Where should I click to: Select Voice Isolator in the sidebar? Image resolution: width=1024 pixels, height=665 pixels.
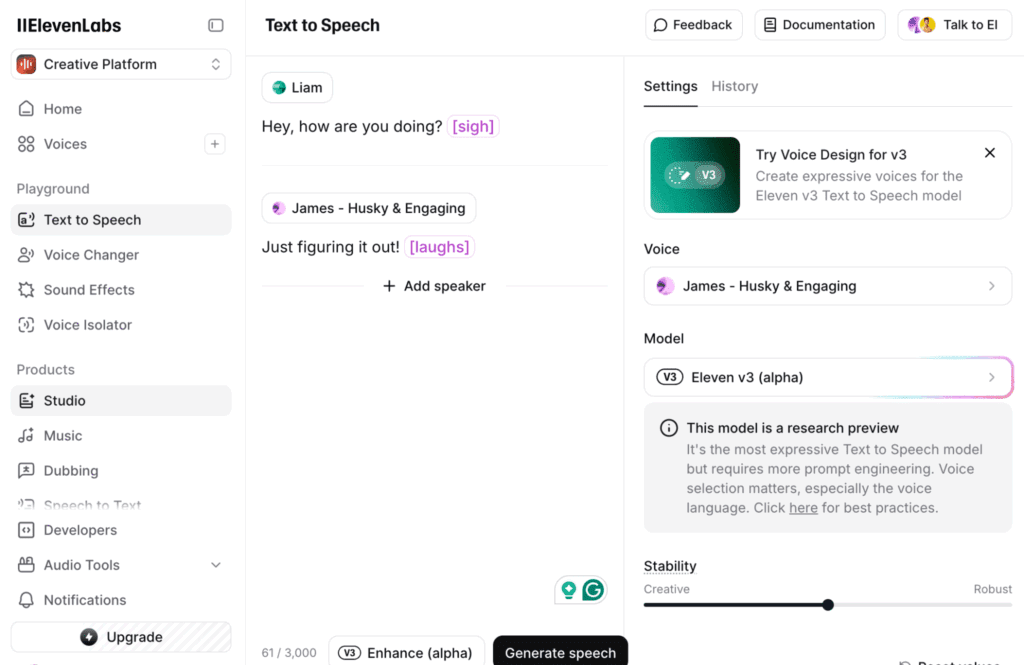point(88,325)
